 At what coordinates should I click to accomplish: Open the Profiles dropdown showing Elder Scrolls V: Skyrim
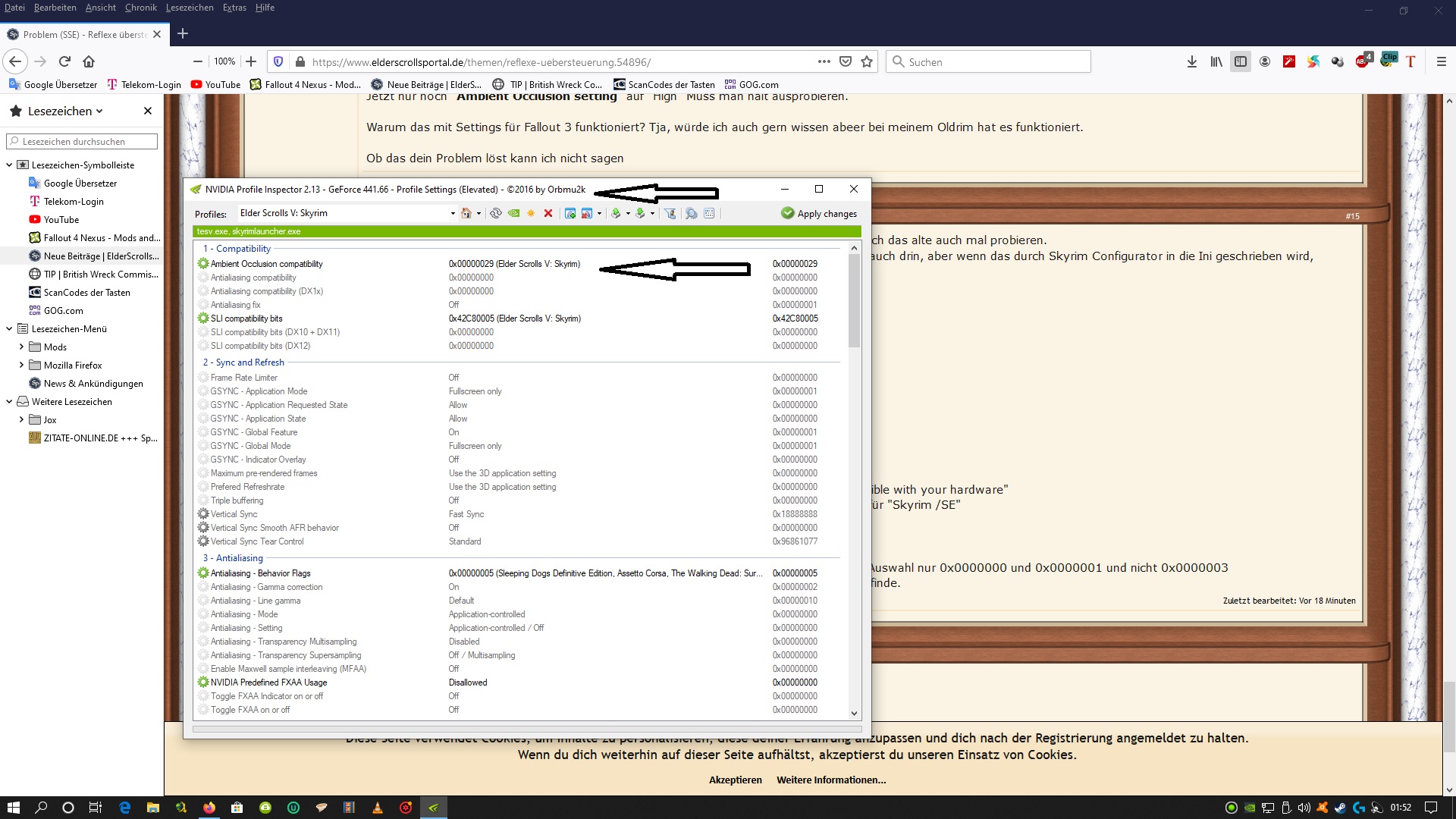(453, 213)
